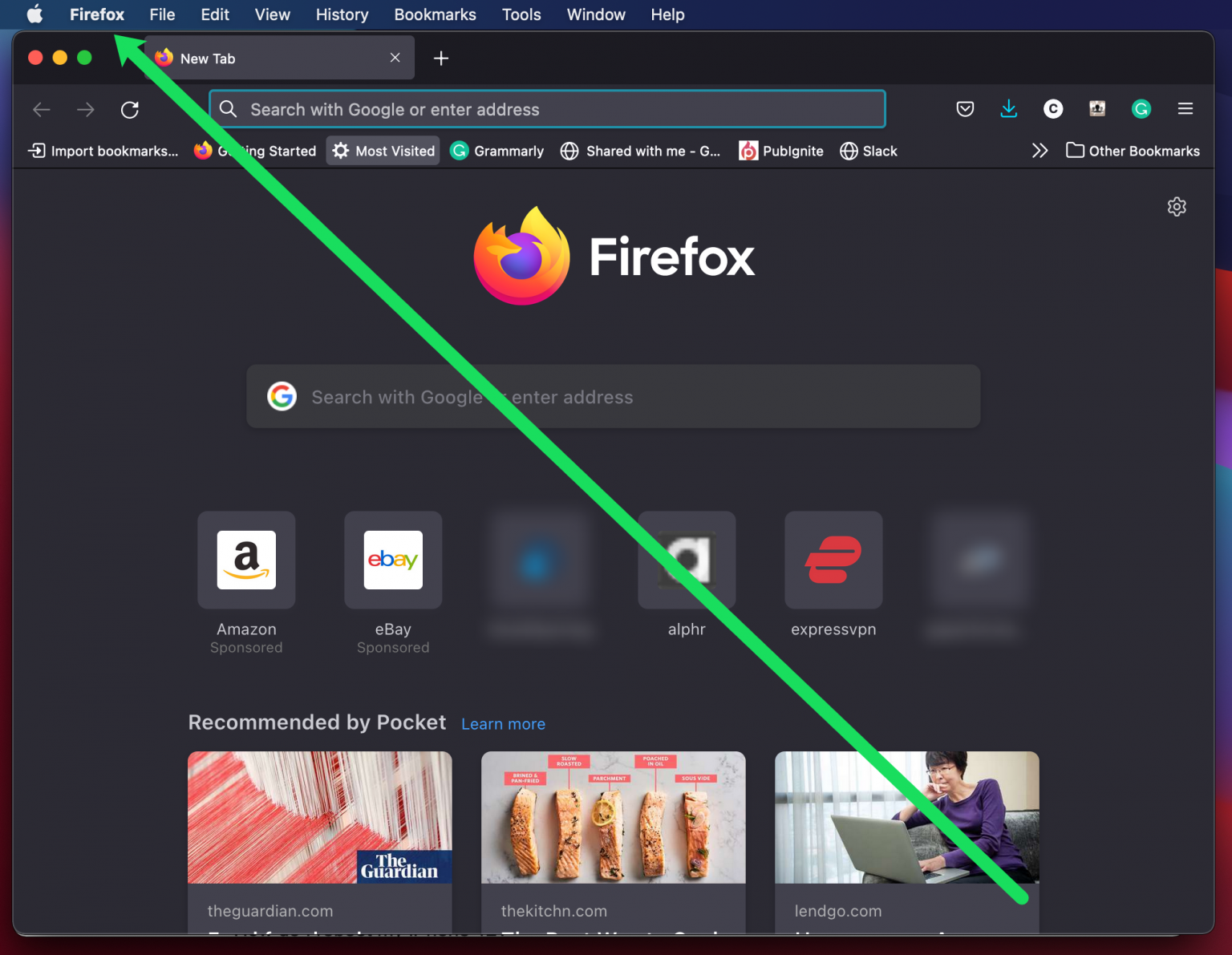Open the Other Bookmarks folder
Viewport: 1232px width, 955px height.
1132,151
